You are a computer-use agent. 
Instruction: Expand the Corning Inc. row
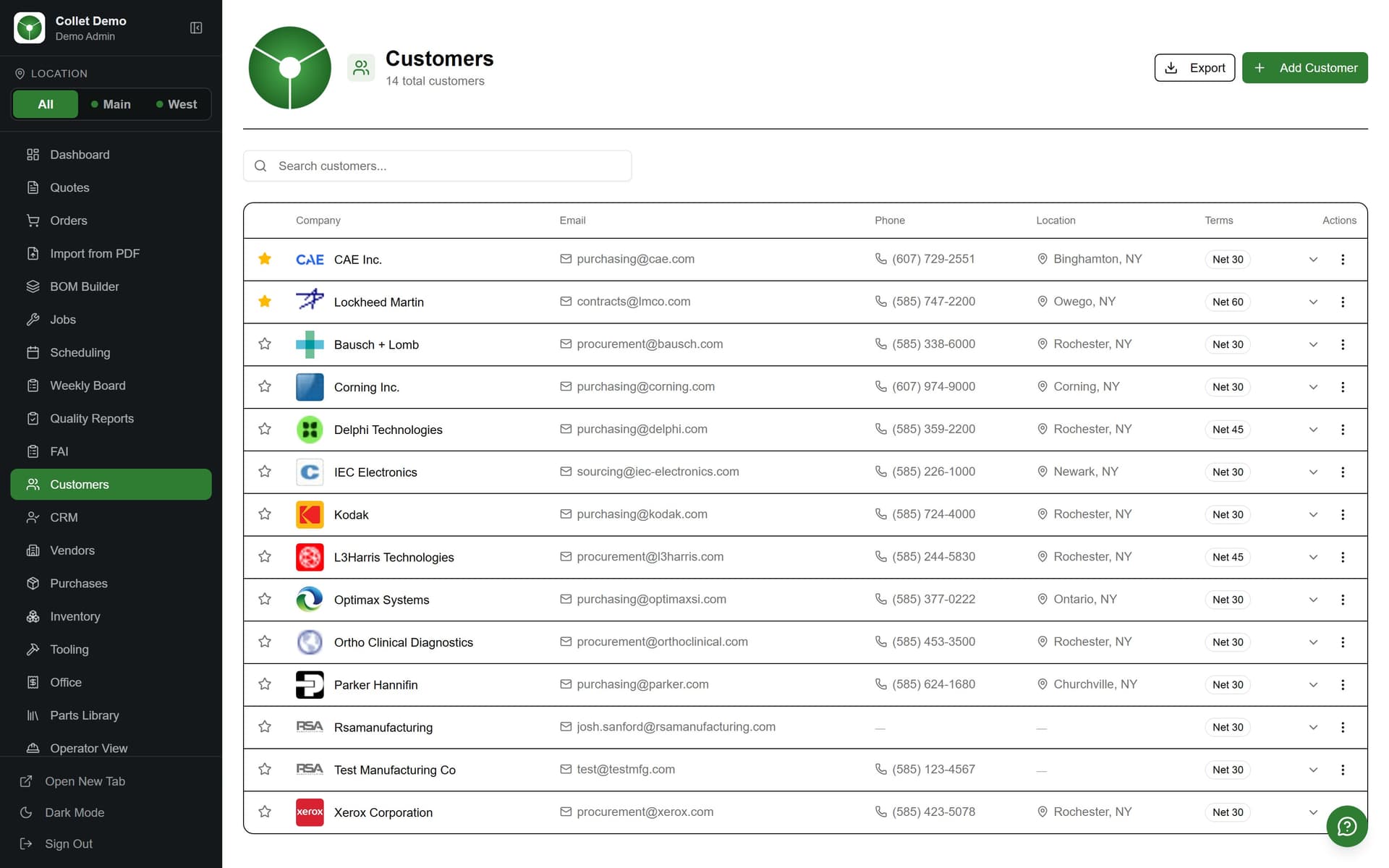[x=1313, y=387]
